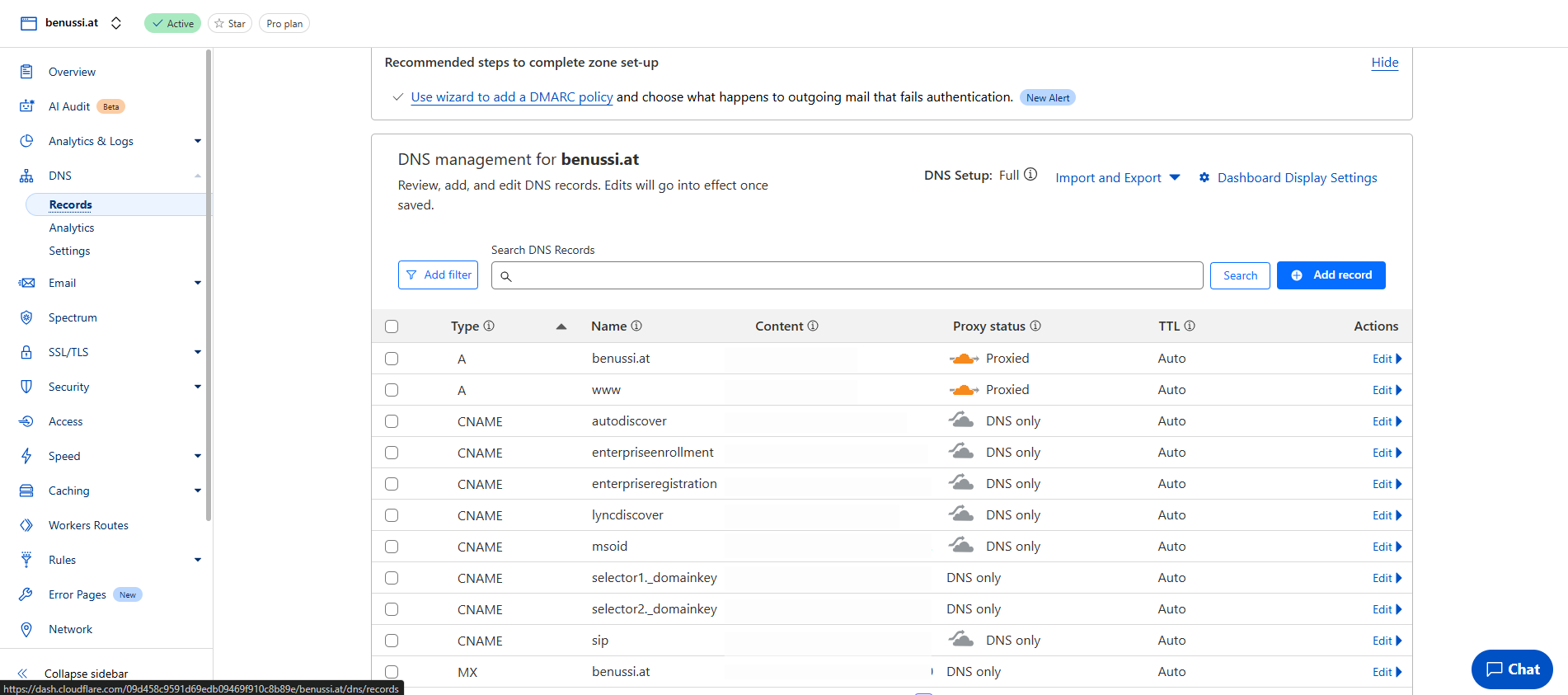Edit the www A record

1387,390
